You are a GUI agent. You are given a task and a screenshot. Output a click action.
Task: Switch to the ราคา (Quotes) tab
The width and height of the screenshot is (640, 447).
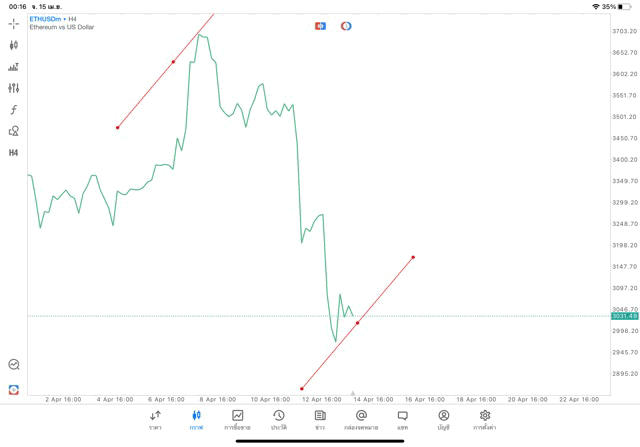[x=155, y=419]
